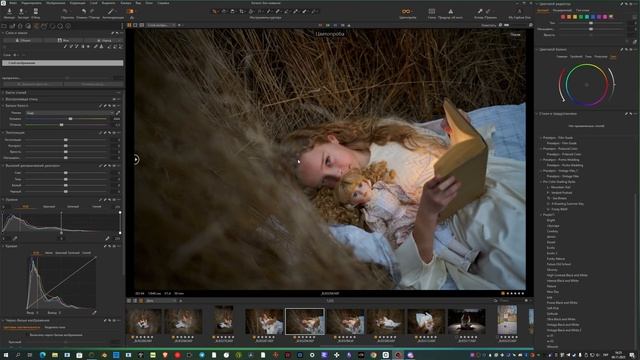Click the Color Editor hue slider handle
The height and width of the screenshot is (360, 640).
(x=591, y=23)
